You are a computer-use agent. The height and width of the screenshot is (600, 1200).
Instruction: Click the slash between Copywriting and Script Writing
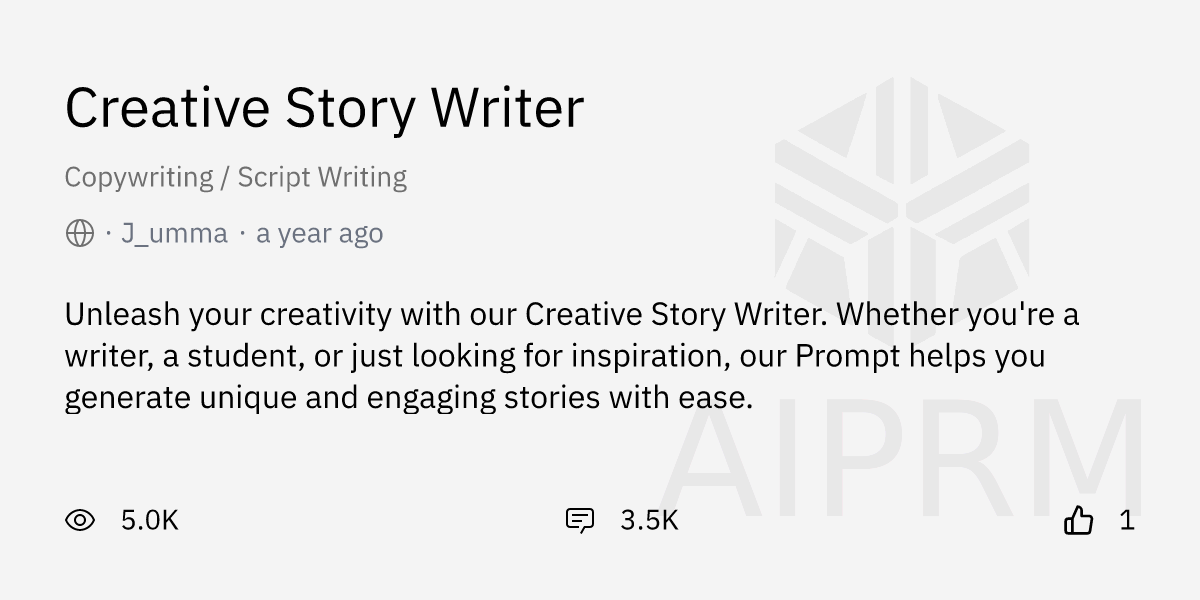(x=226, y=178)
